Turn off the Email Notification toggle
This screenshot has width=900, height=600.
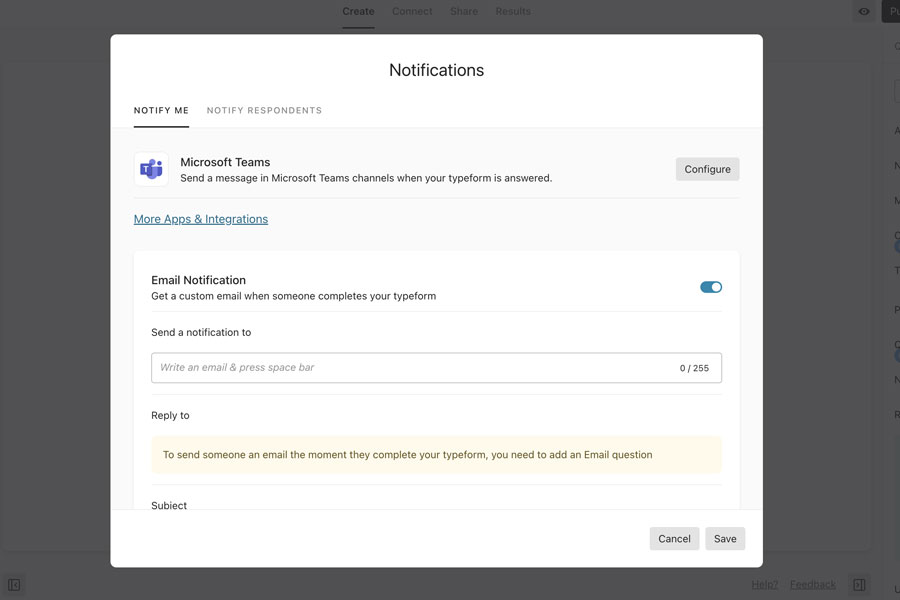711,287
